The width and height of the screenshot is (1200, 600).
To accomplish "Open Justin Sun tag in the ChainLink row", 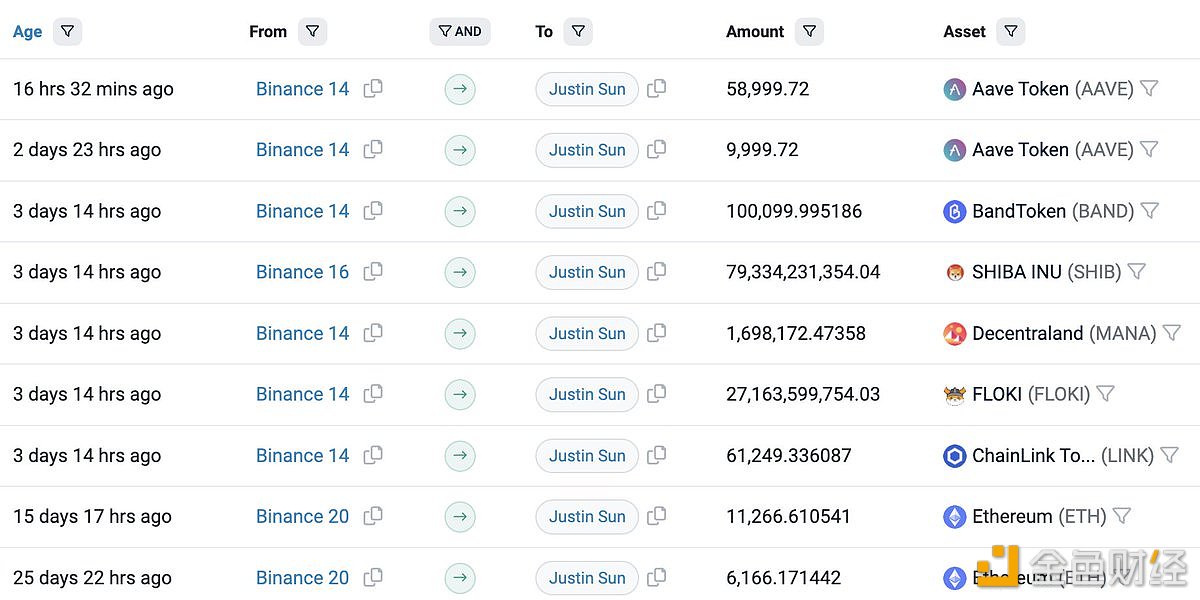I will tap(587, 455).
